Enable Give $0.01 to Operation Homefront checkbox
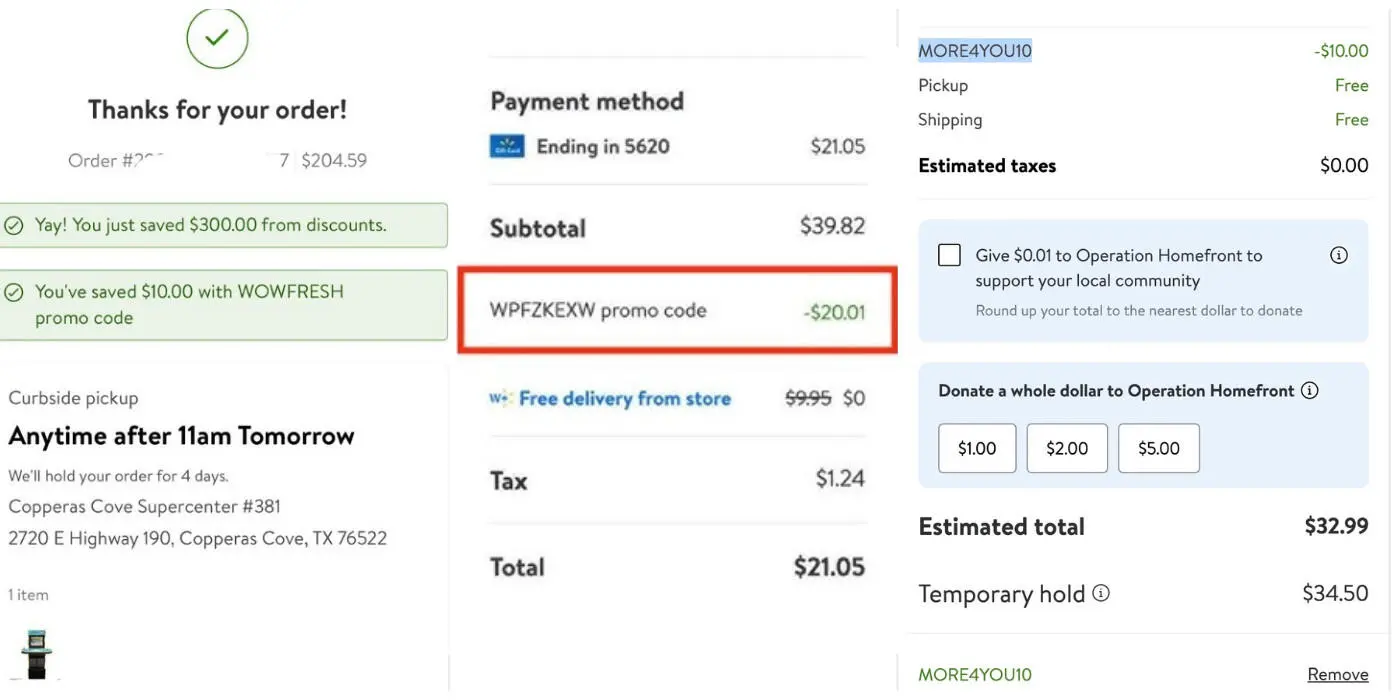This screenshot has width=1400, height=700. 949,255
